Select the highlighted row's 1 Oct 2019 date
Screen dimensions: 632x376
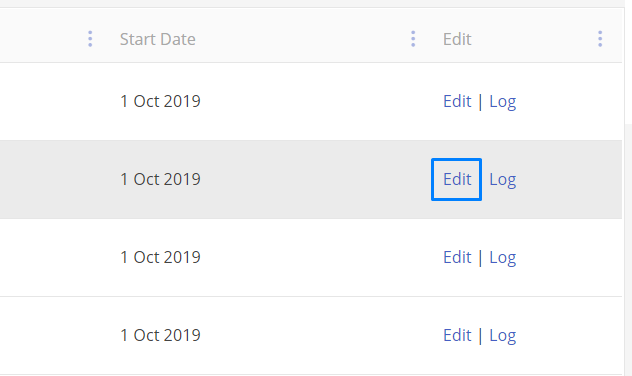pyautogui.click(x=160, y=179)
